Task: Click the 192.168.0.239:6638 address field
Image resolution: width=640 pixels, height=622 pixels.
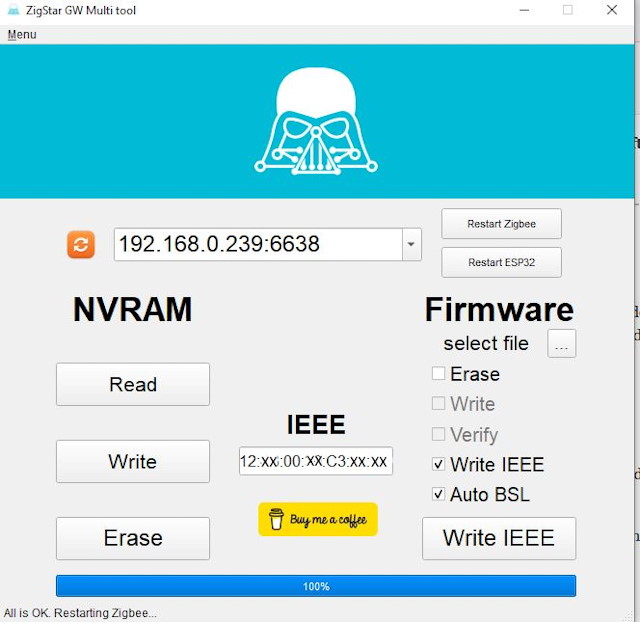Action: 258,244
